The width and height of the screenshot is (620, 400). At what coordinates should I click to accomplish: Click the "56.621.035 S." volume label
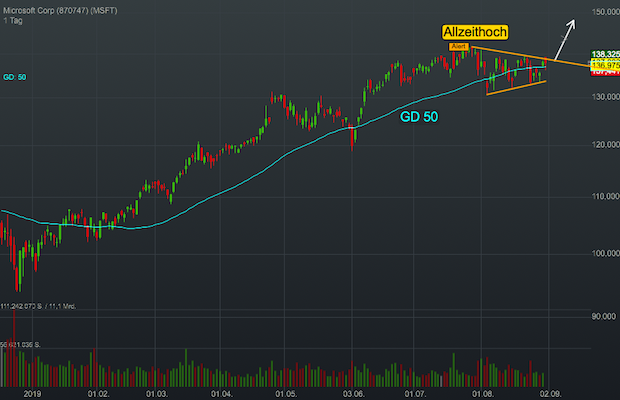coord(21,345)
